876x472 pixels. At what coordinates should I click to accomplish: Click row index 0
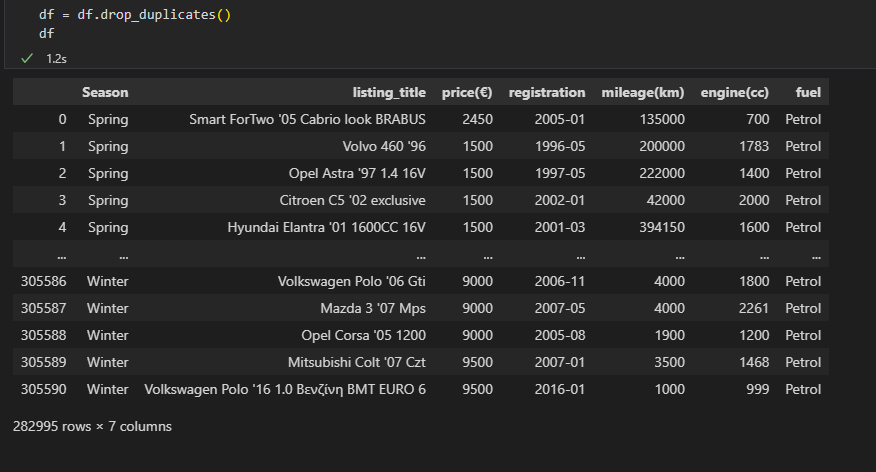click(x=62, y=119)
